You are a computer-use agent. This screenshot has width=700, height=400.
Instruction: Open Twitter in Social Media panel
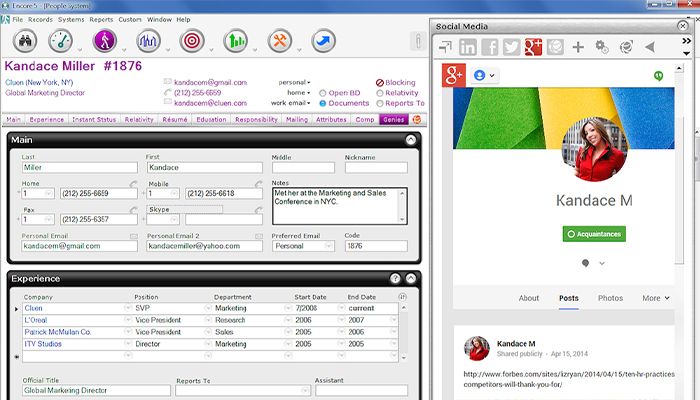512,47
